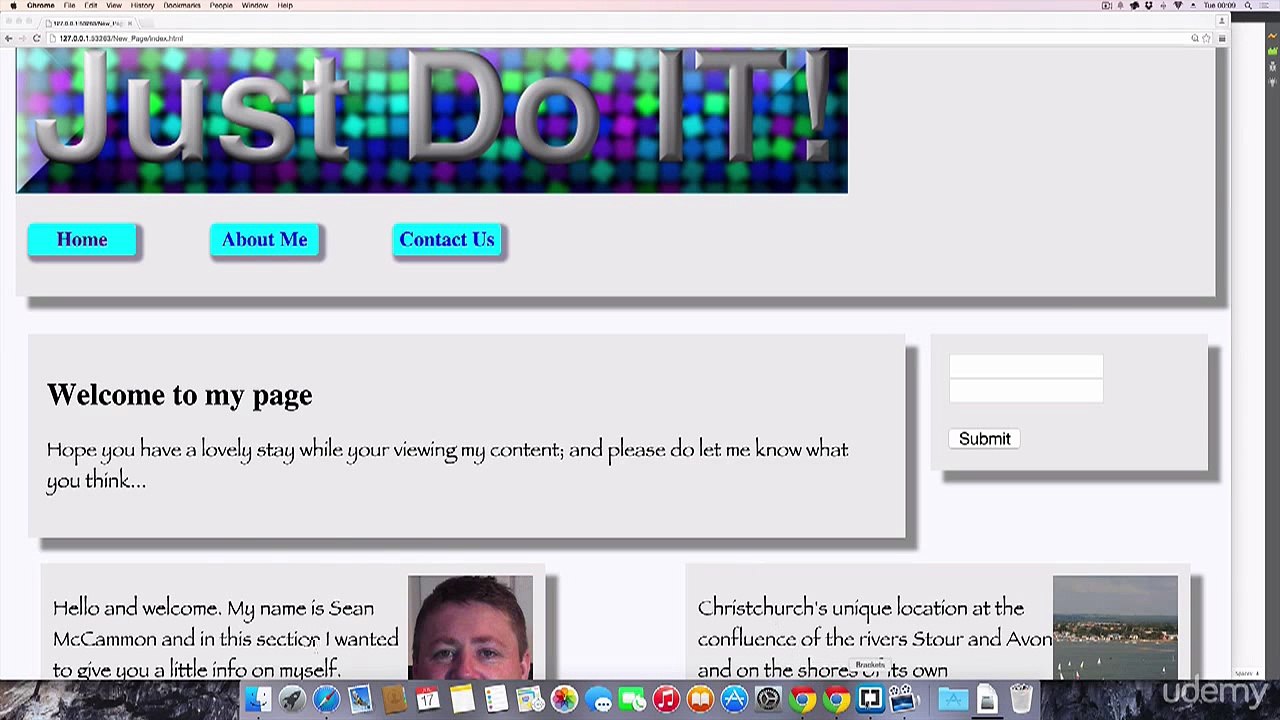
Task: Click the second text field above Submit
Action: coord(1026,390)
